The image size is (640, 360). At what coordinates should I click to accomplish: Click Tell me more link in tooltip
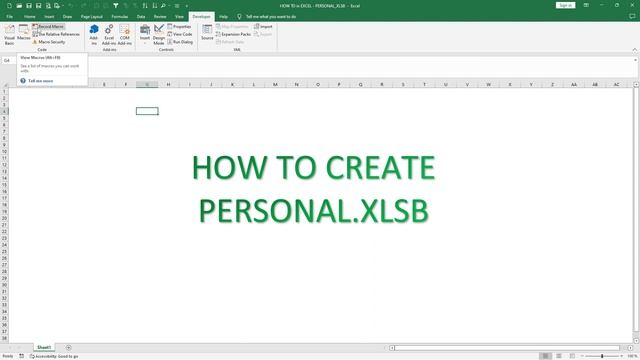click(x=40, y=81)
